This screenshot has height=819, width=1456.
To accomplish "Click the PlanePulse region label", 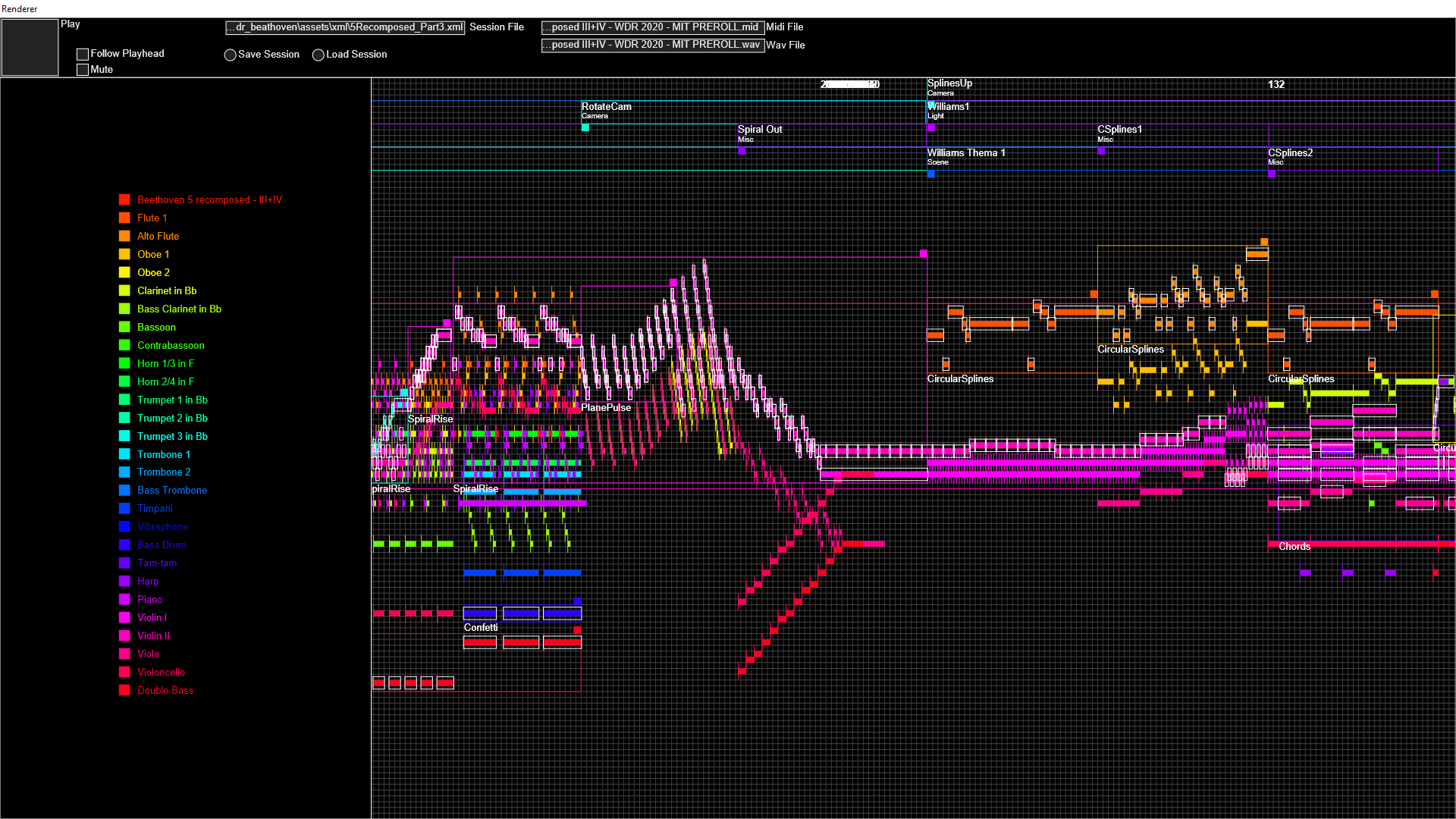I will coord(606,407).
